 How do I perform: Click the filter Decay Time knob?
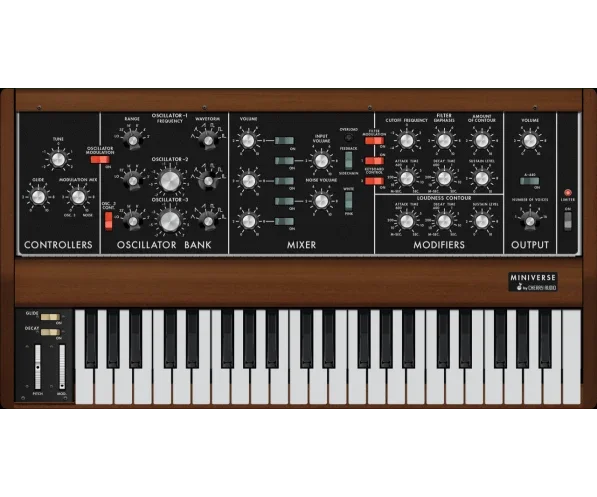[444, 178]
